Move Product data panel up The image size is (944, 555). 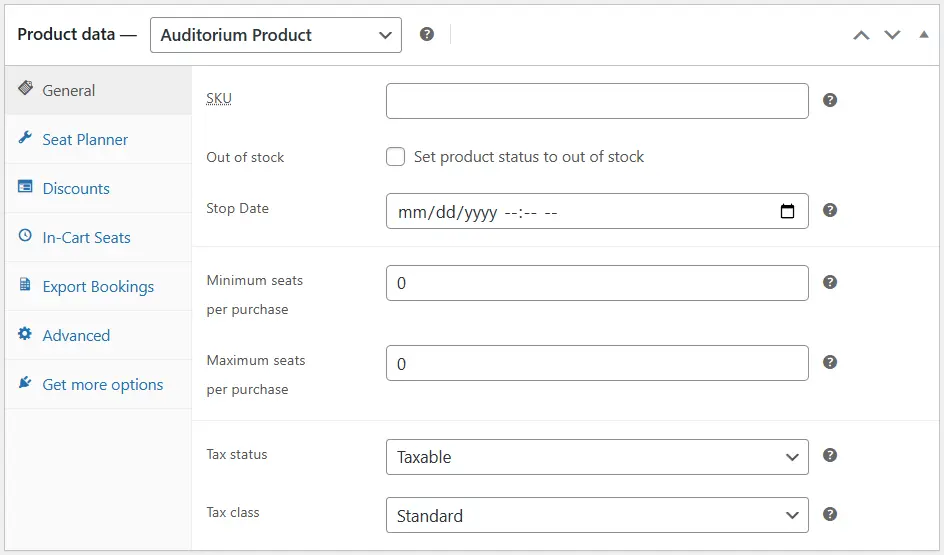tap(861, 35)
